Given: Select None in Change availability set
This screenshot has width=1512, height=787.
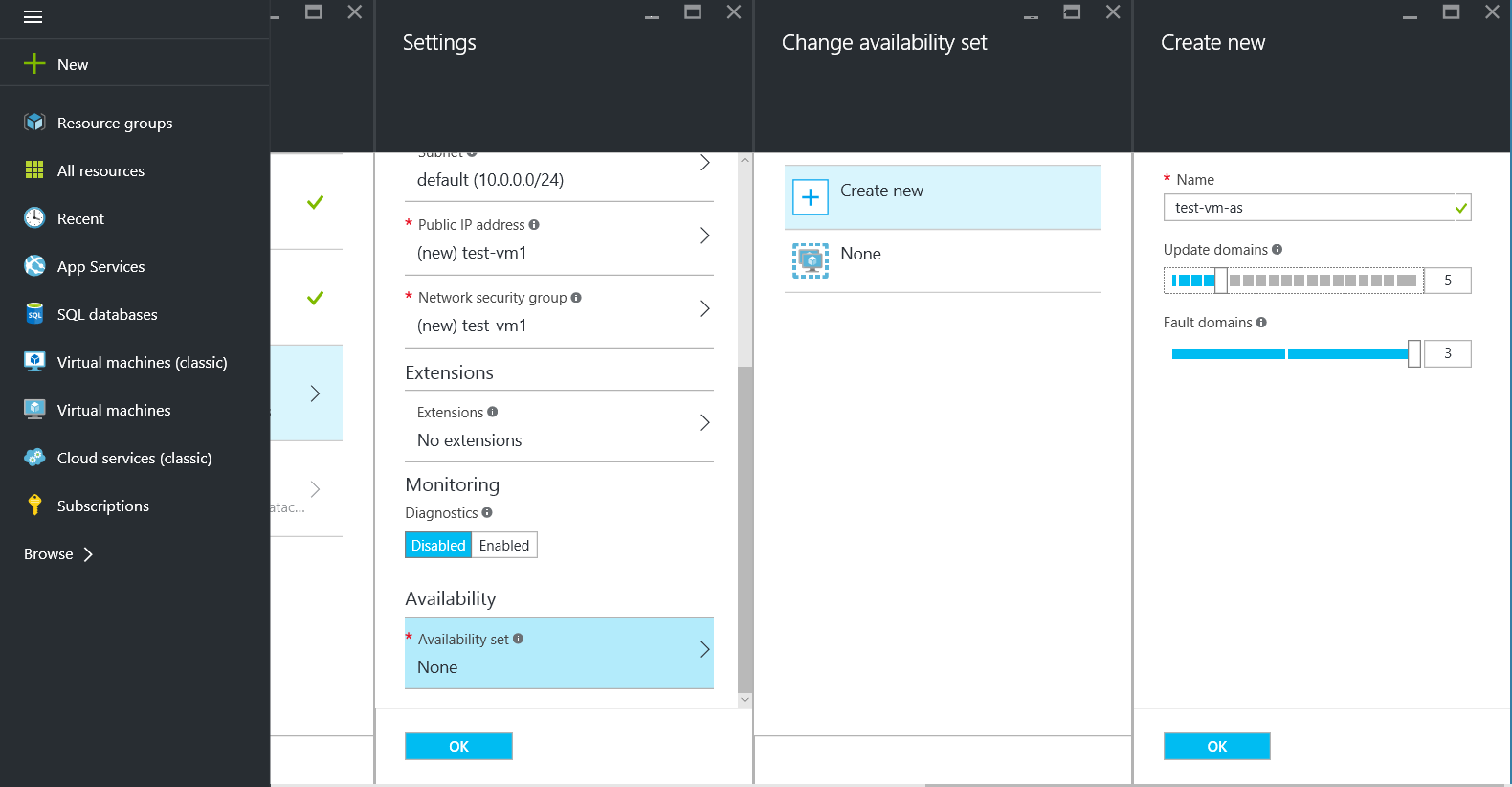Looking at the screenshot, I should coord(943,260).
